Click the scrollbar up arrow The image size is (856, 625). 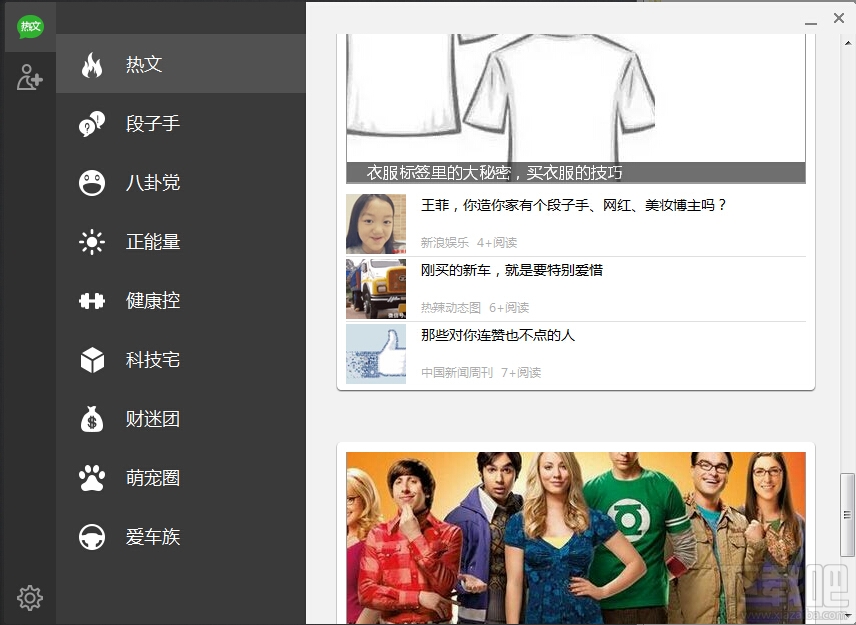point(848,42)
